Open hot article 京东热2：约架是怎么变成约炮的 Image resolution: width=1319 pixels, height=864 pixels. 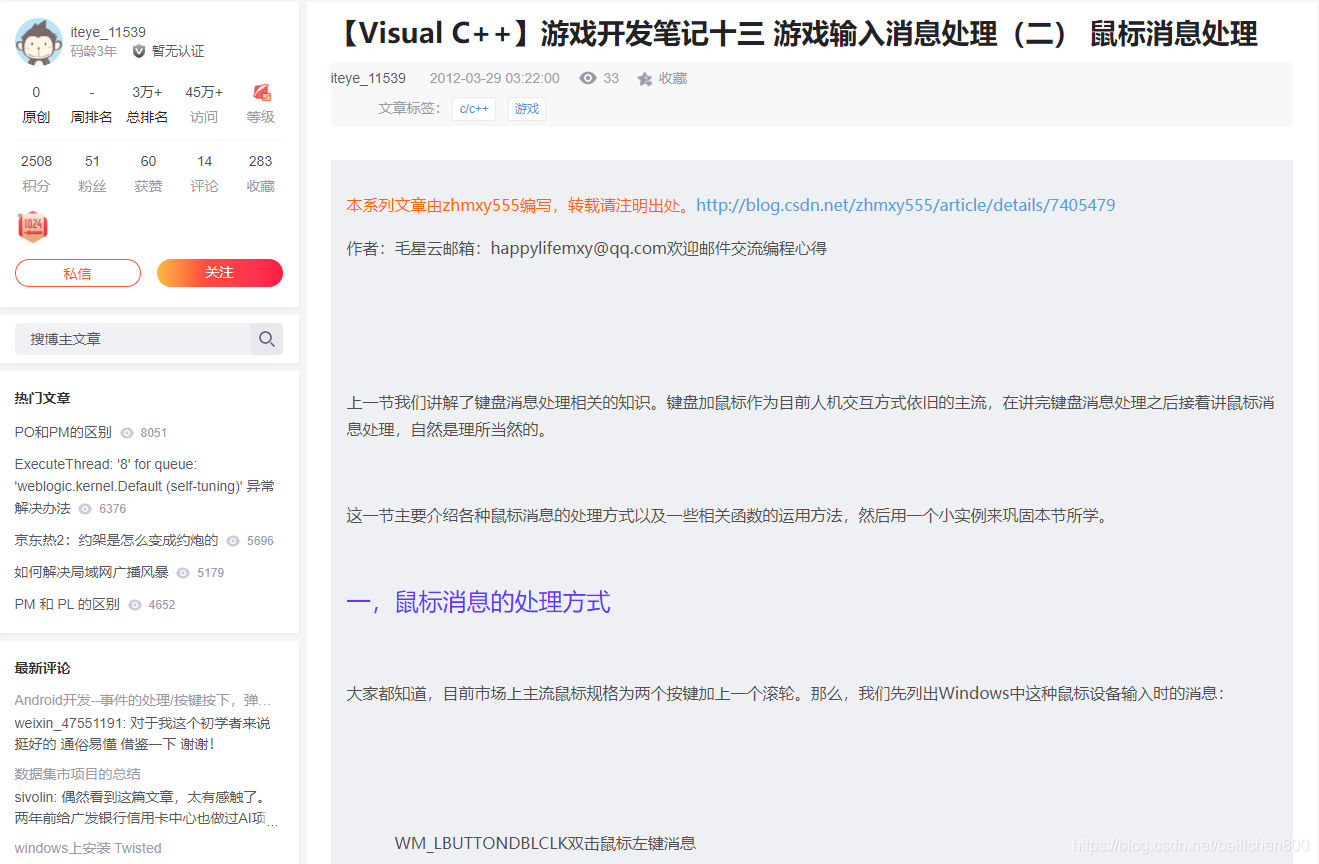[116, 540]
